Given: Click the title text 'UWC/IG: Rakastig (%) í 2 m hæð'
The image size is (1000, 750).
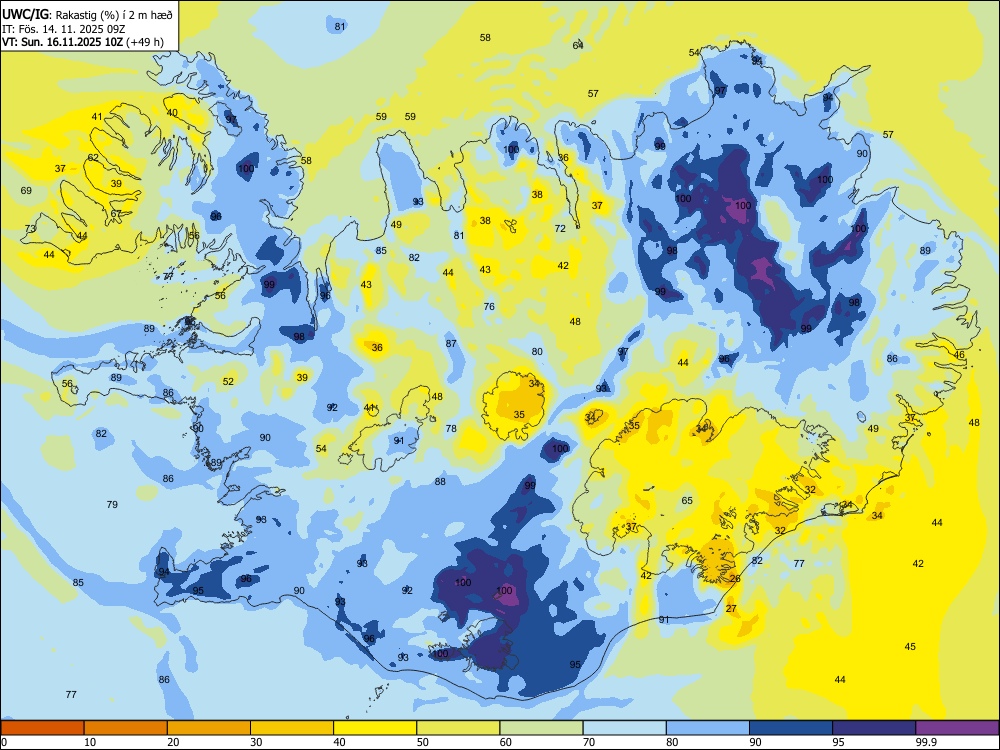Looking at the screenshot, I should pyautogui.click(x=87, y=14).
